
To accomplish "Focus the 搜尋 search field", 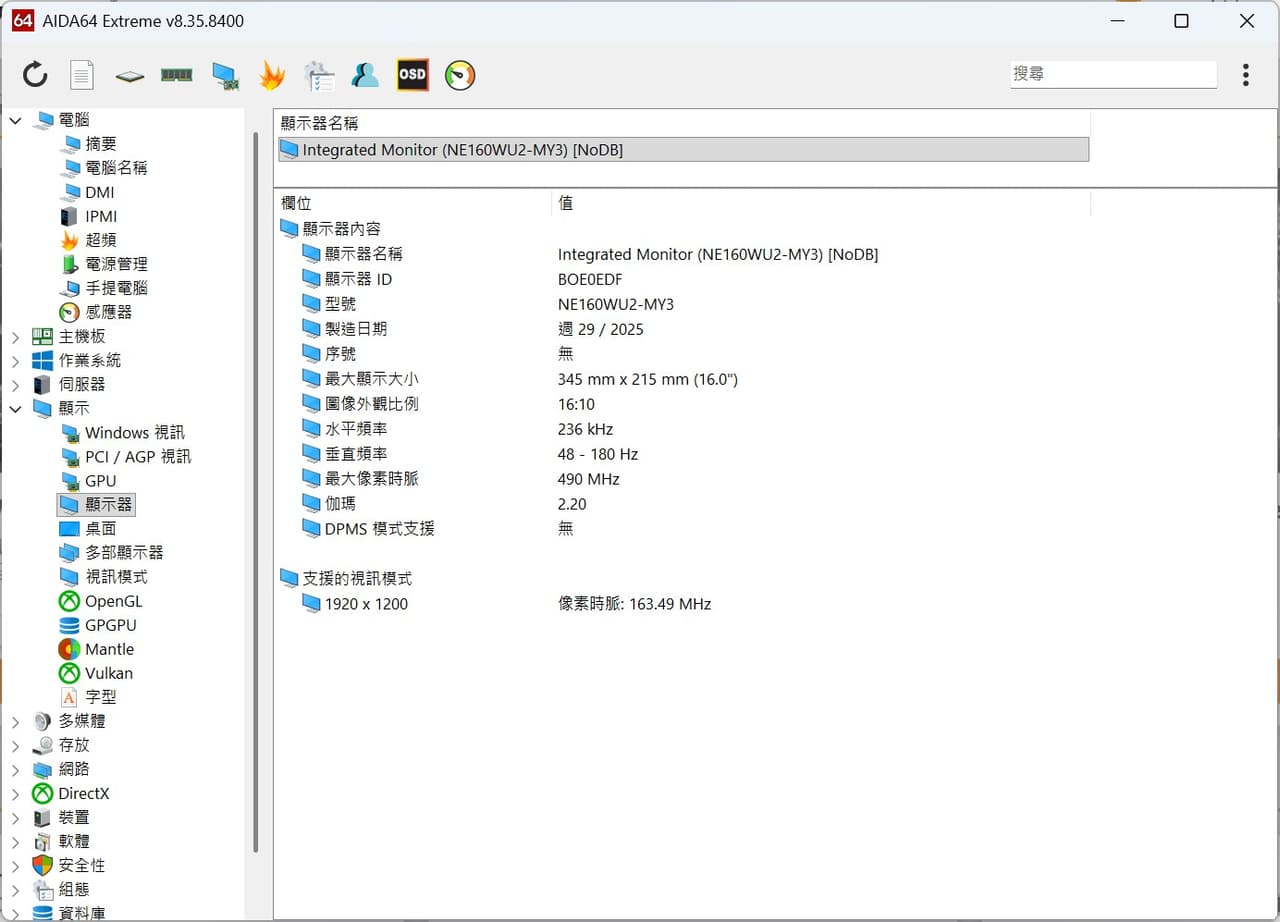I will click(1114, 74).
